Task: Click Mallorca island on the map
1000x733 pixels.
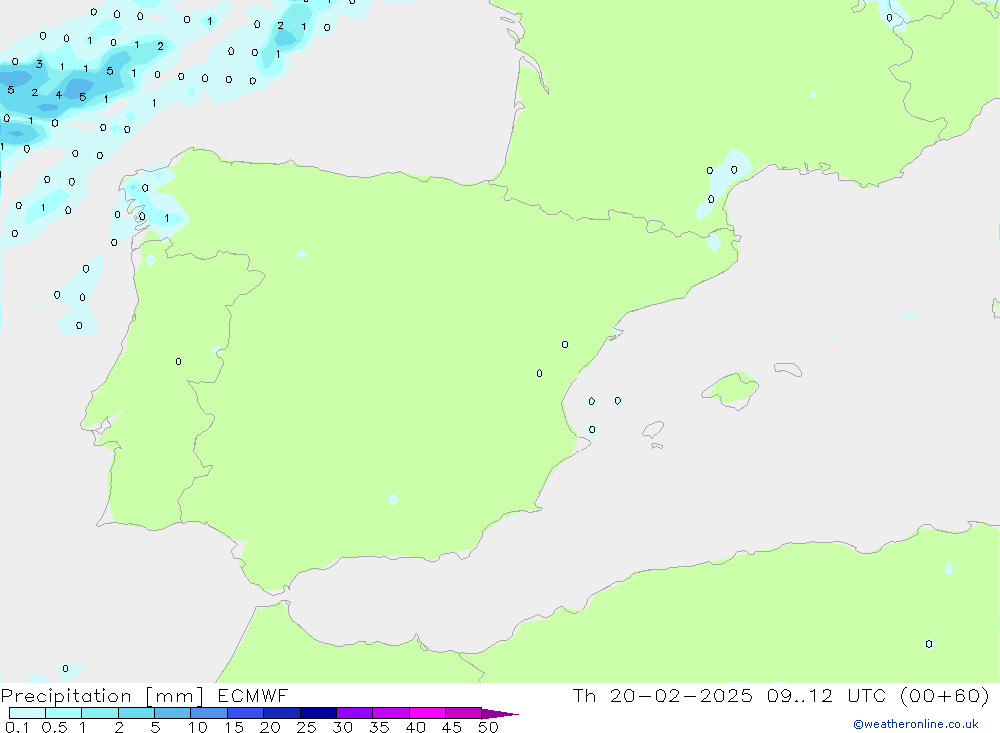Action: pyautogui.click(x=730, y=389)
